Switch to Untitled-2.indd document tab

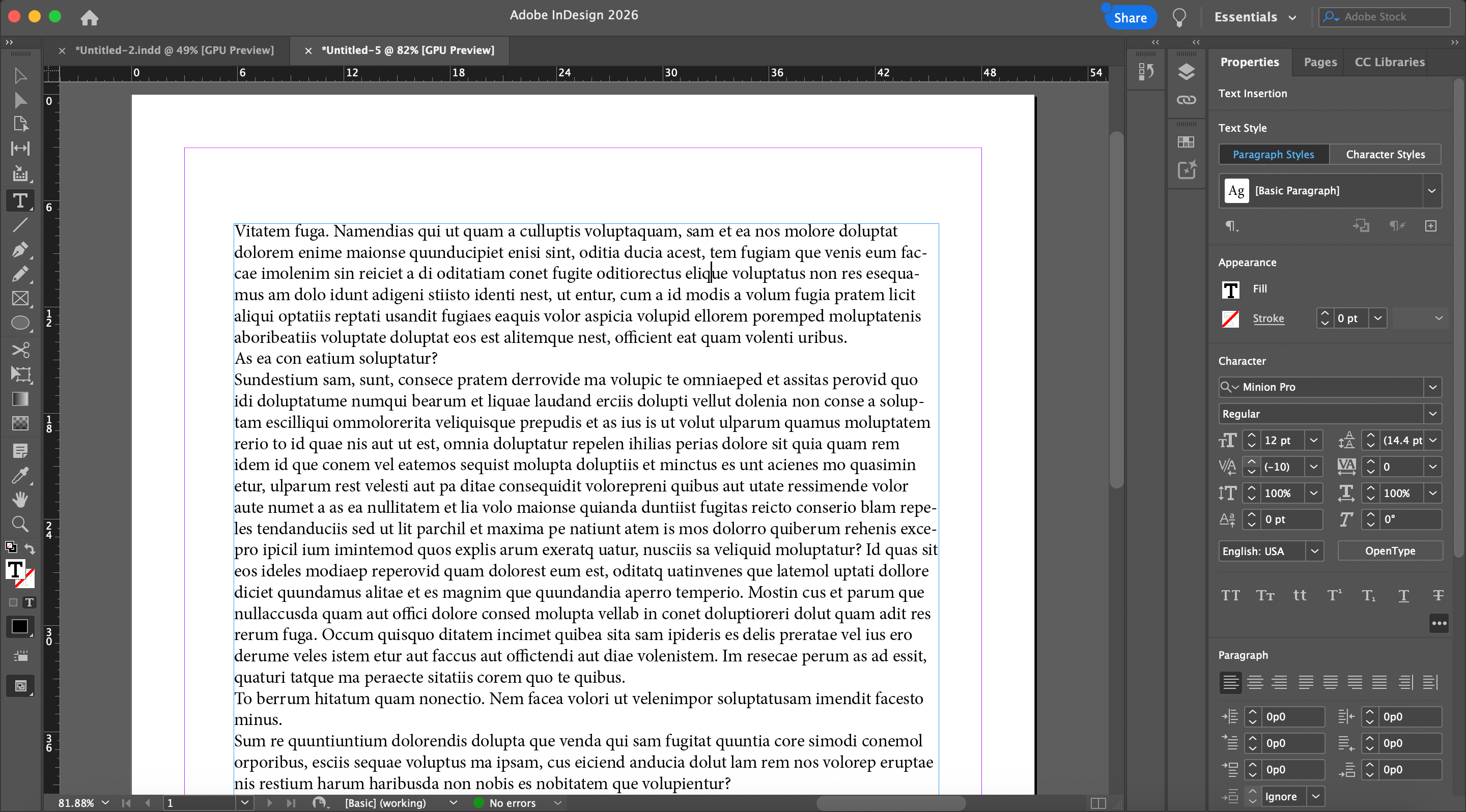174,50
